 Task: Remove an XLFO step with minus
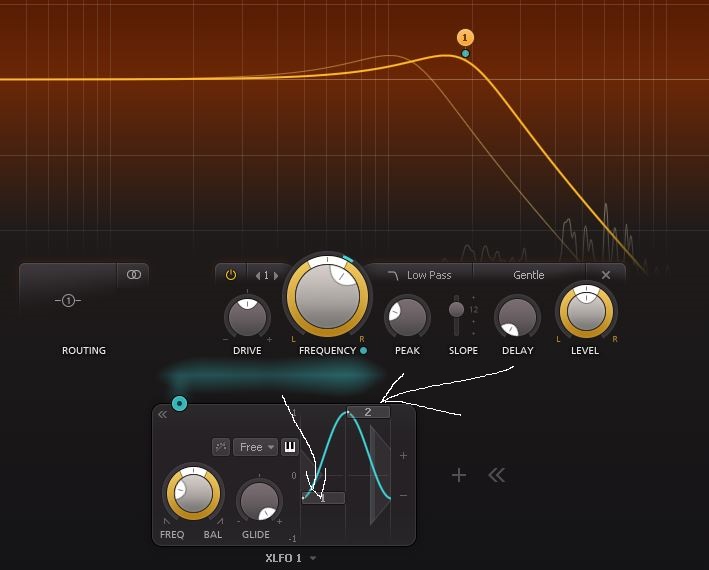coord(403,495)
